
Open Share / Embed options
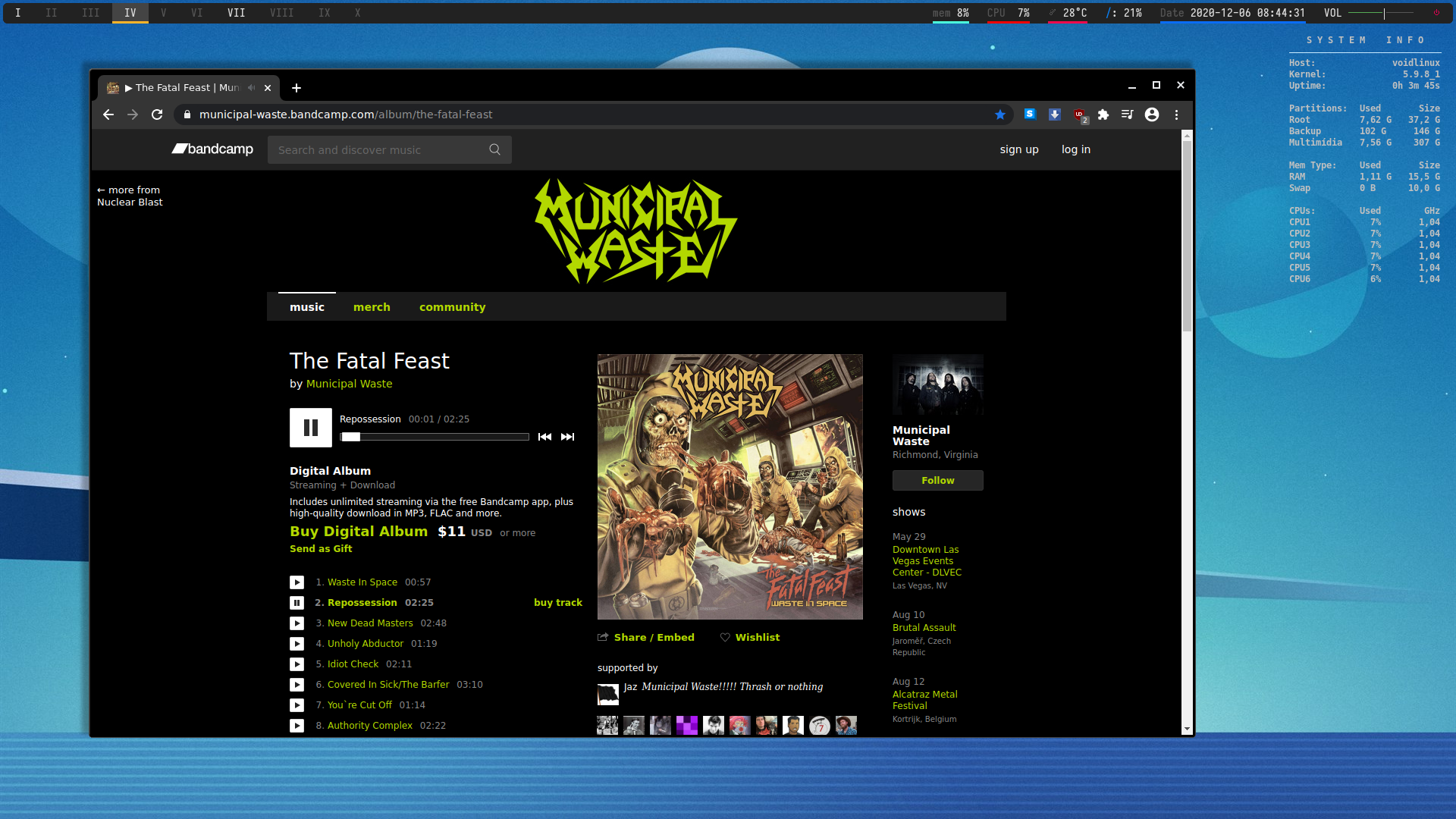(x=646, y=638)
